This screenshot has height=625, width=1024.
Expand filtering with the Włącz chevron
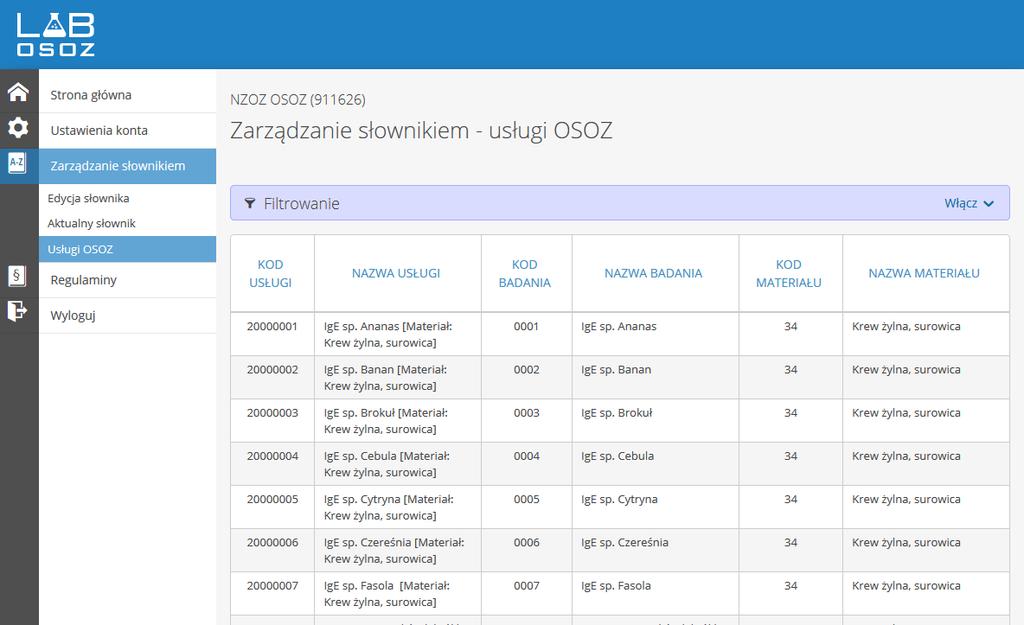tap(989, 204)
